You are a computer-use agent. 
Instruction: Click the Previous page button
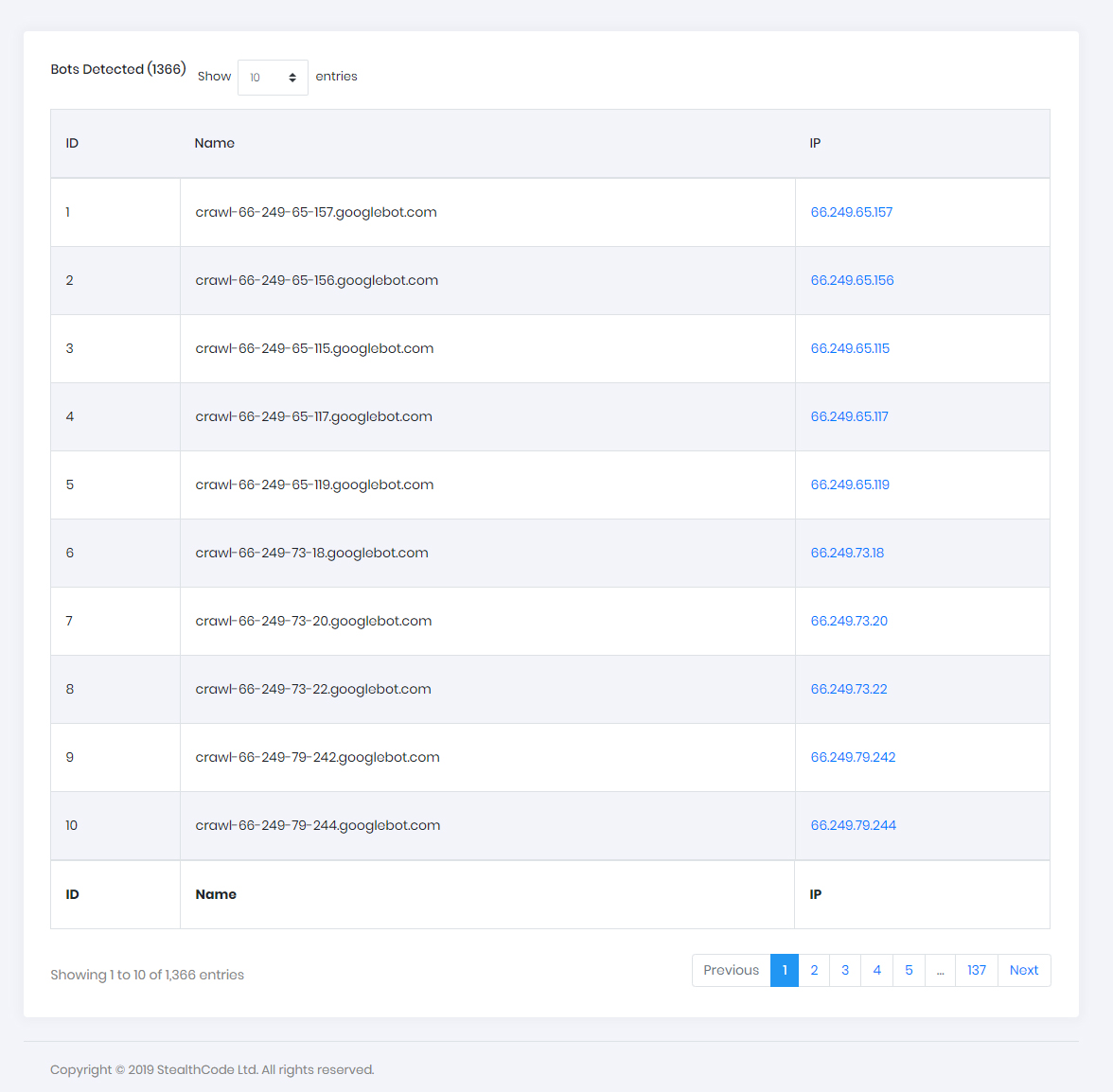coord(731,970)
